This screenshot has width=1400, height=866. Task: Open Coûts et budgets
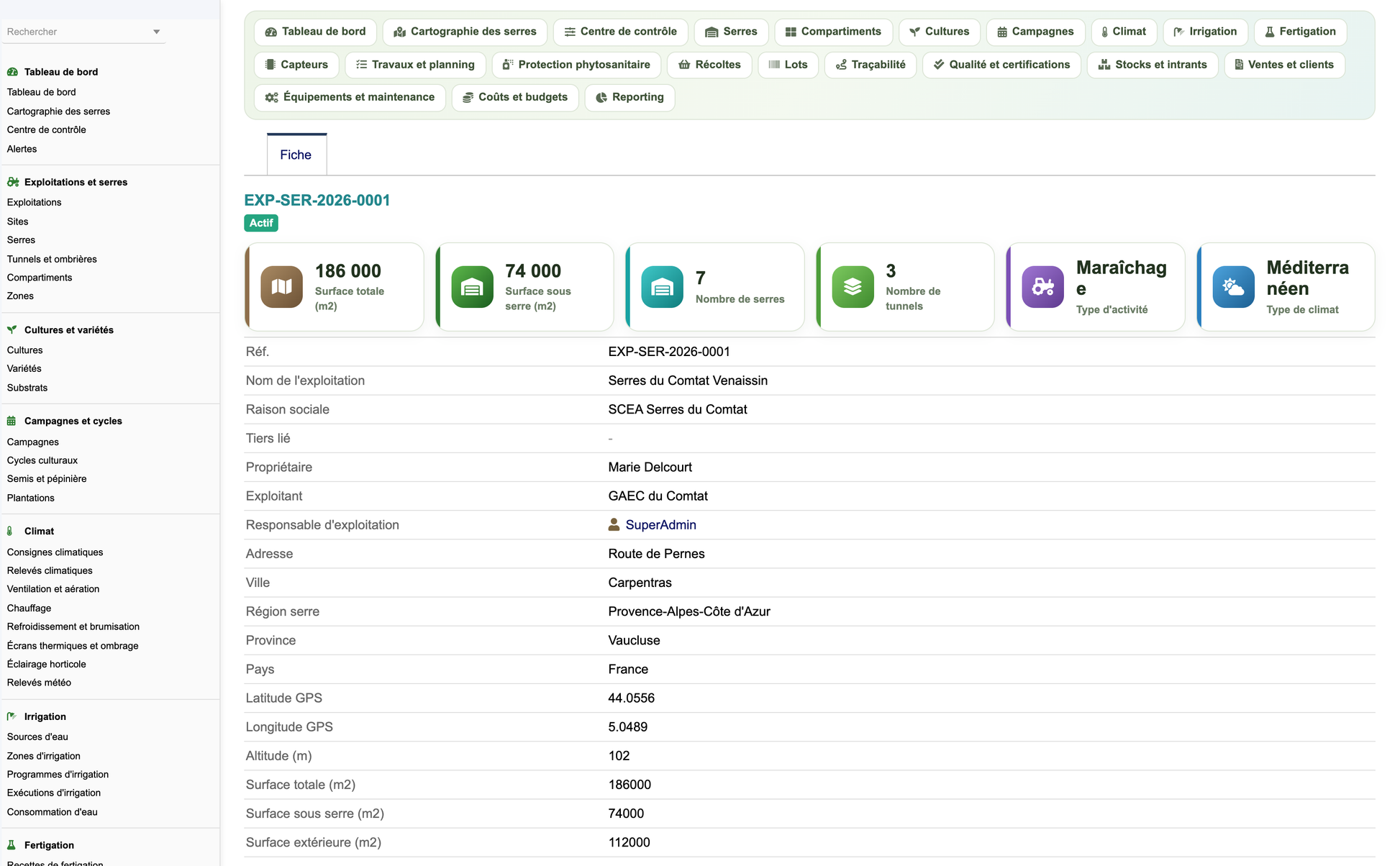click(x=515, y=97)
